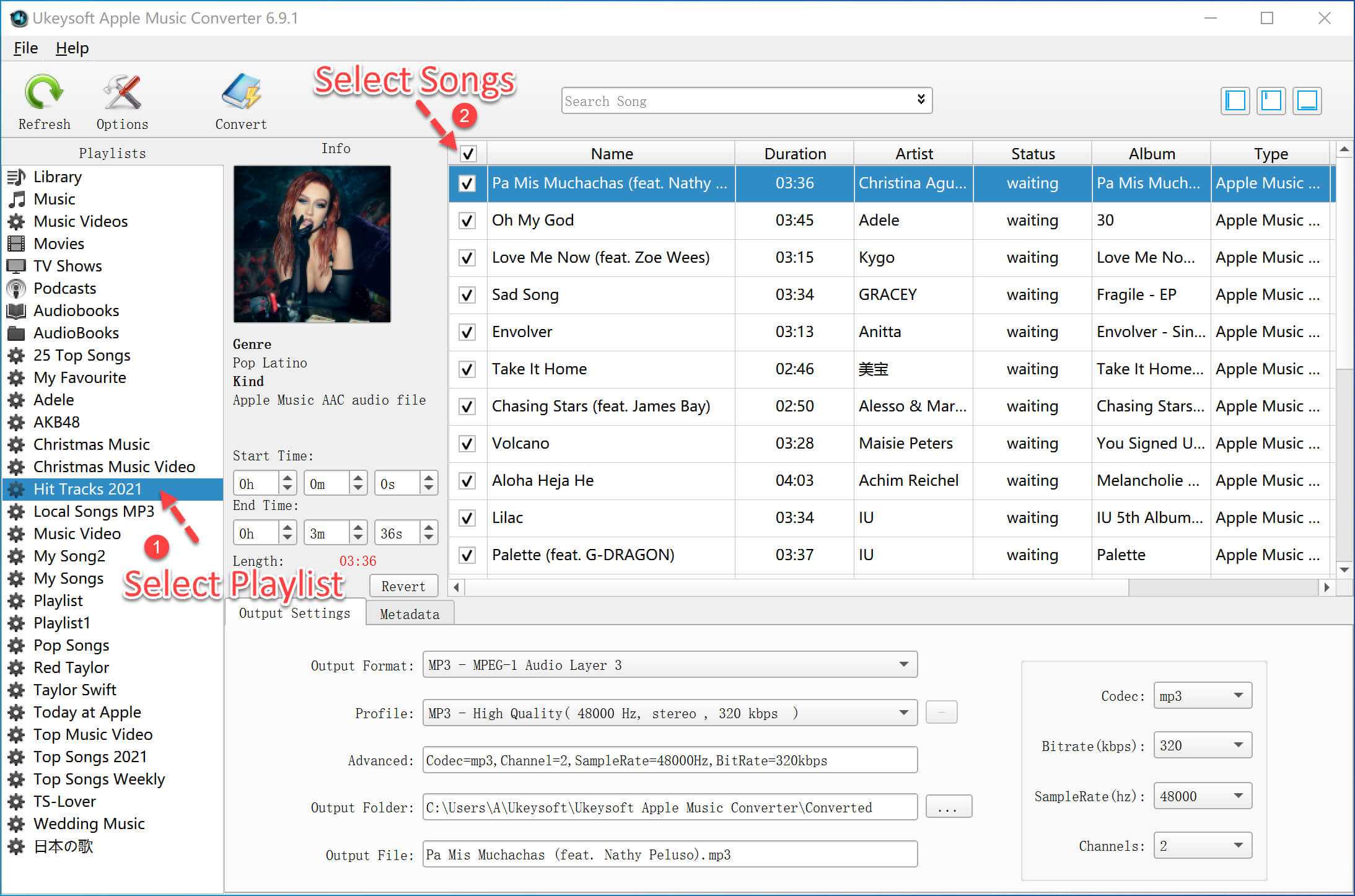This screenshot has width=1355, height=896.
Task: Click the Christmas Music gear icon
Action: pos(16,445)
